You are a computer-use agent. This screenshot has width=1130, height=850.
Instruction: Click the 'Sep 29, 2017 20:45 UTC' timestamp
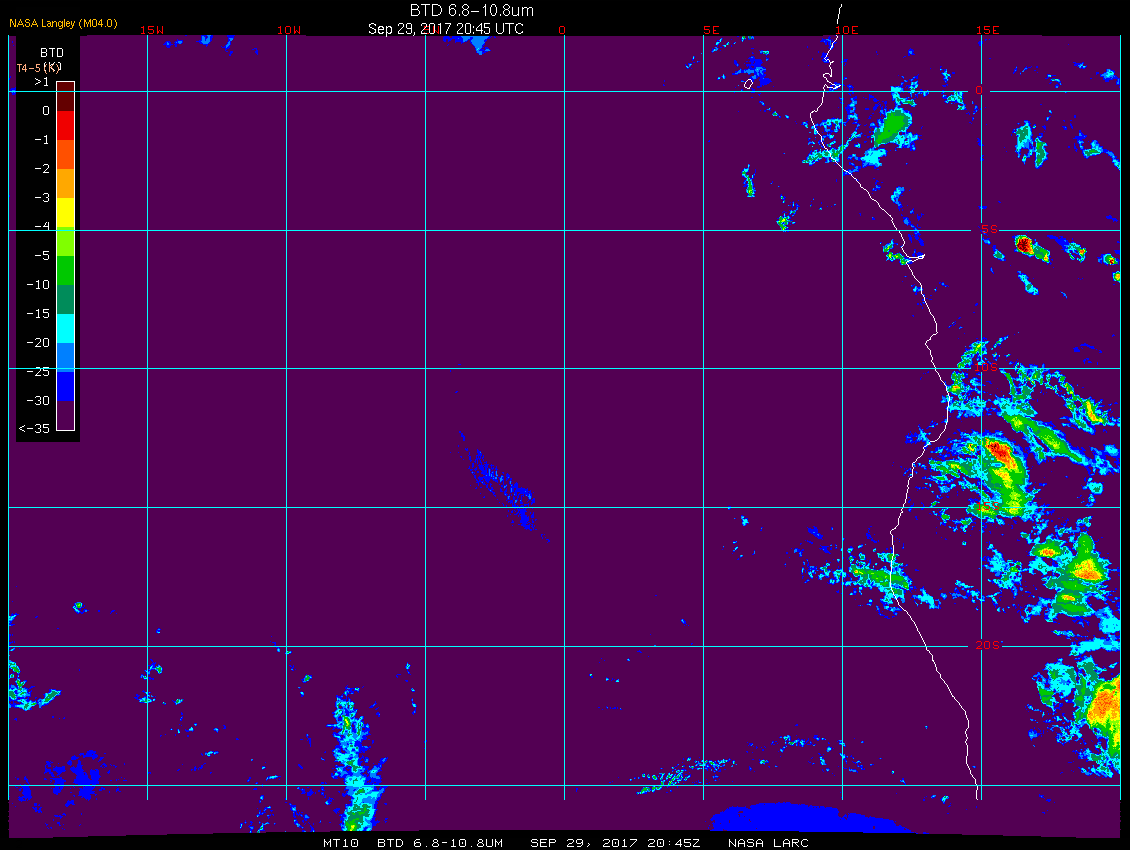click(446, 29)
